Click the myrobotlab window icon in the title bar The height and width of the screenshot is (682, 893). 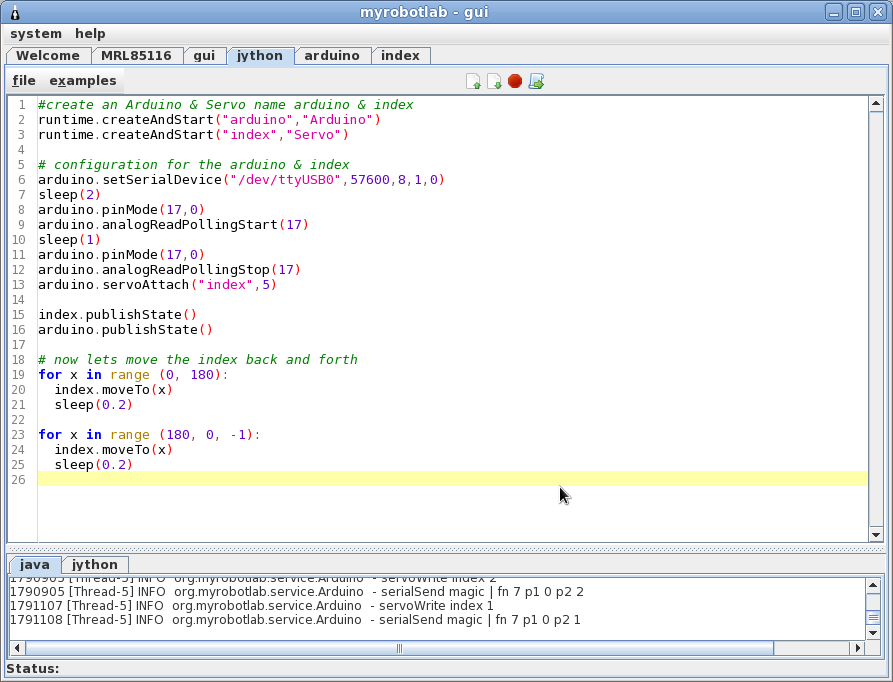coord(15,13)
